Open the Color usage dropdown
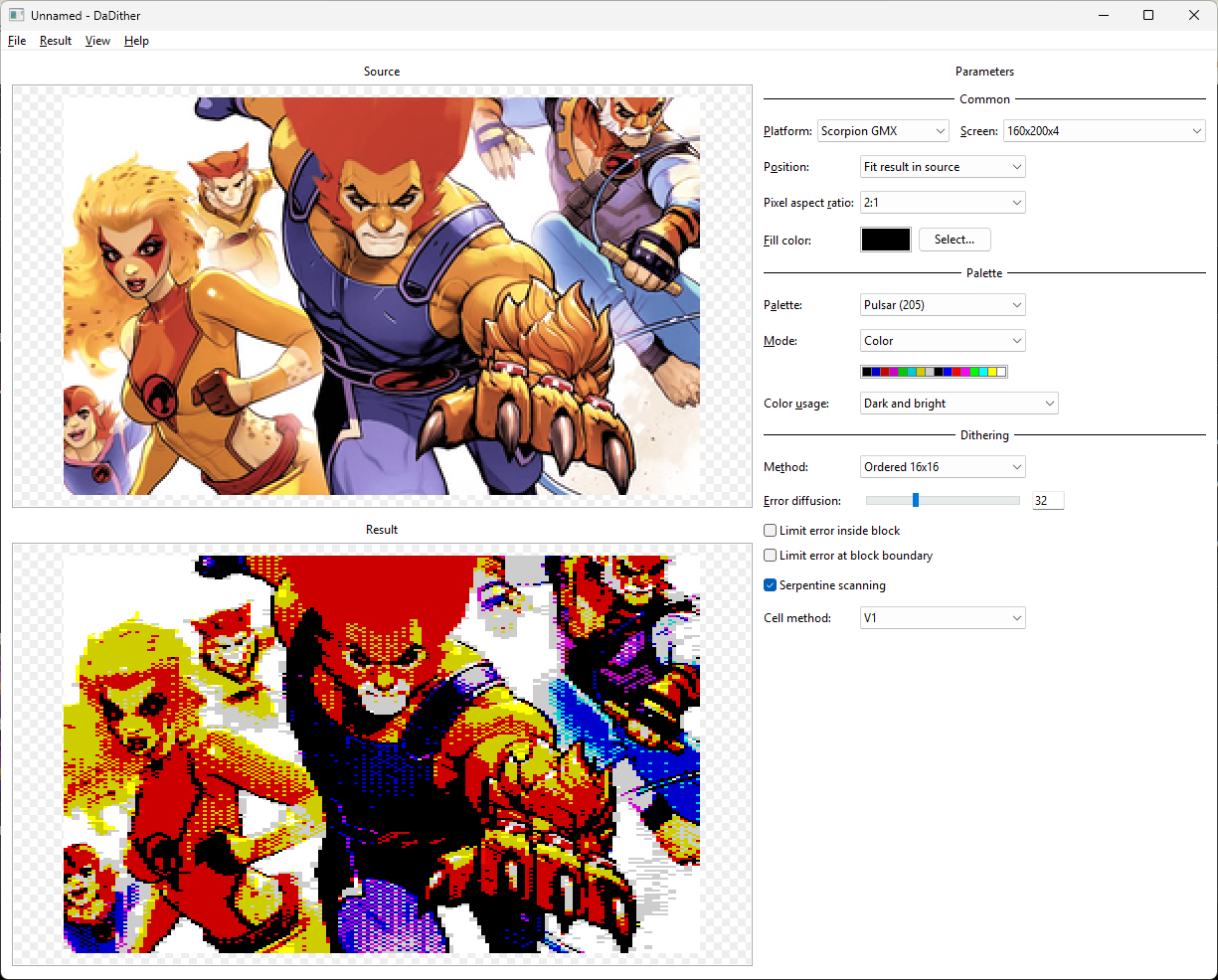The width and height of the screenshot is (1218, 980). click(x=959, y=404)
